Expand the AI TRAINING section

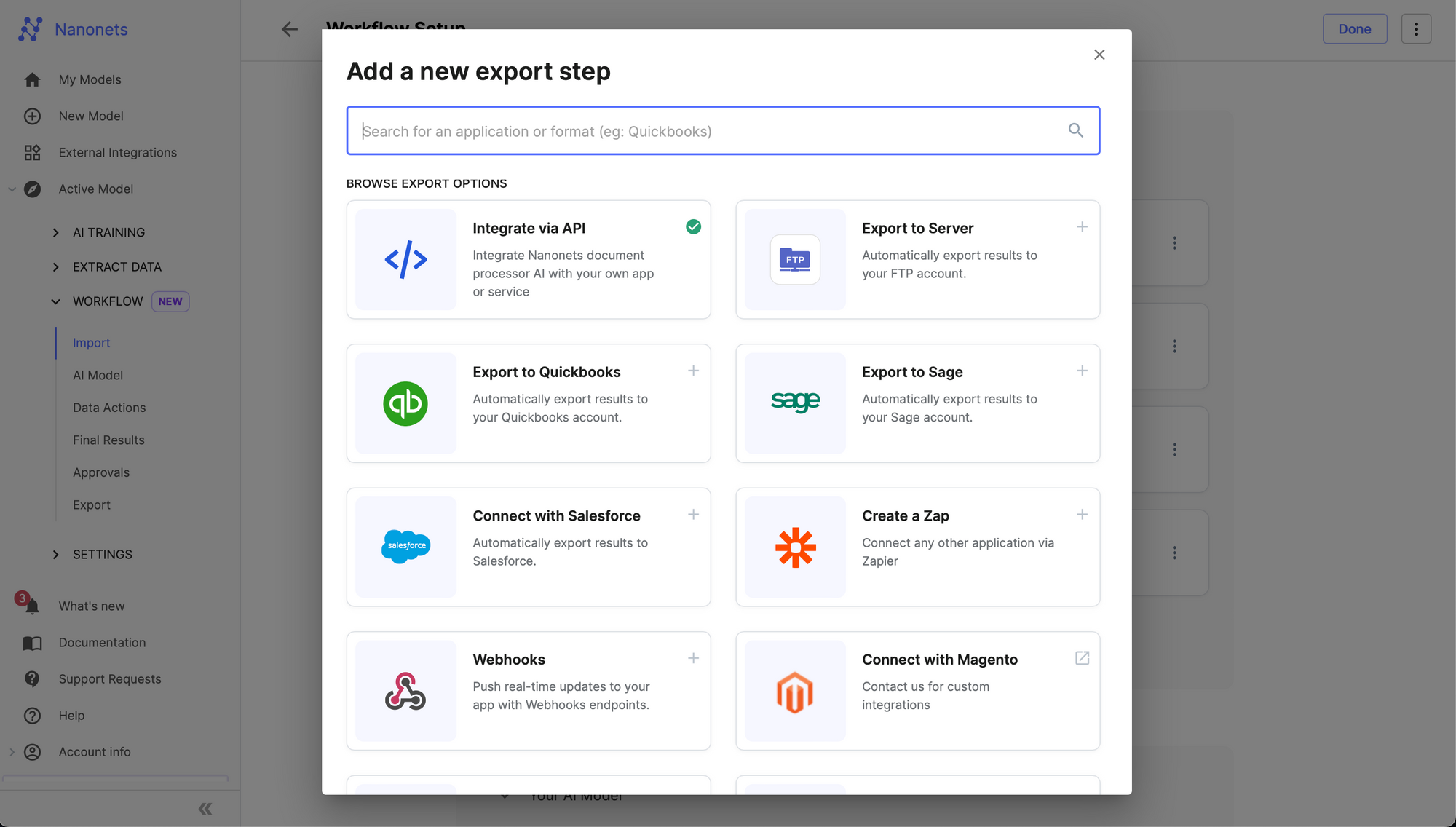pos(56,232)
